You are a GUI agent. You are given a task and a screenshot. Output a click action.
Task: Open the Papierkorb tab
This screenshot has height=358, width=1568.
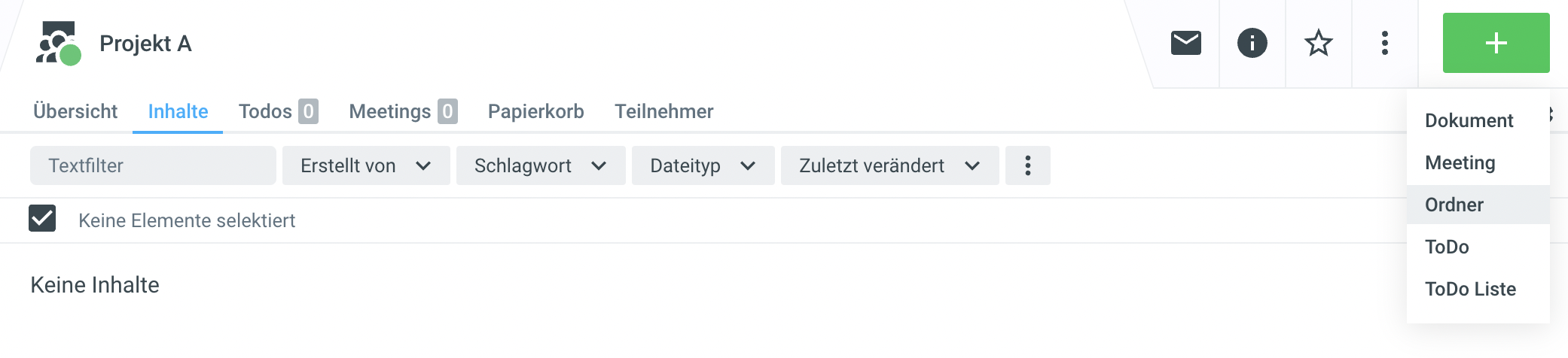[535, 111]
